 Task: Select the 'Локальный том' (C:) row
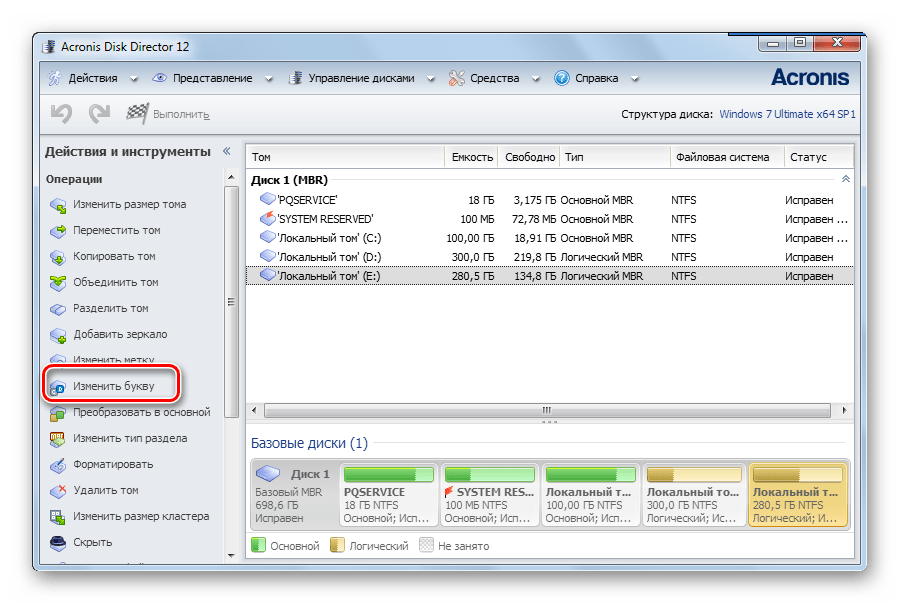click(x=328, y=238)
